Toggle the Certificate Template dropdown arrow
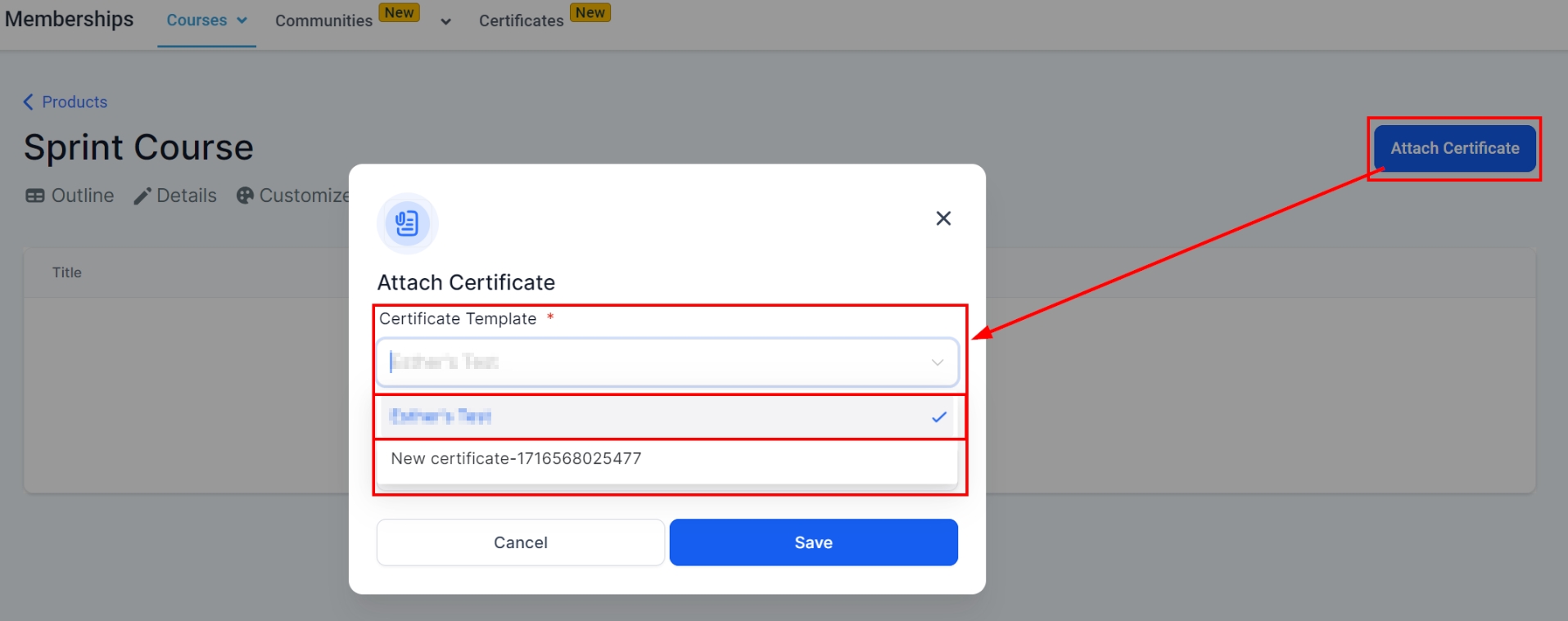The width and height of the screenshot is (1568, 621). pyautogui.click(x=937, y=362)
